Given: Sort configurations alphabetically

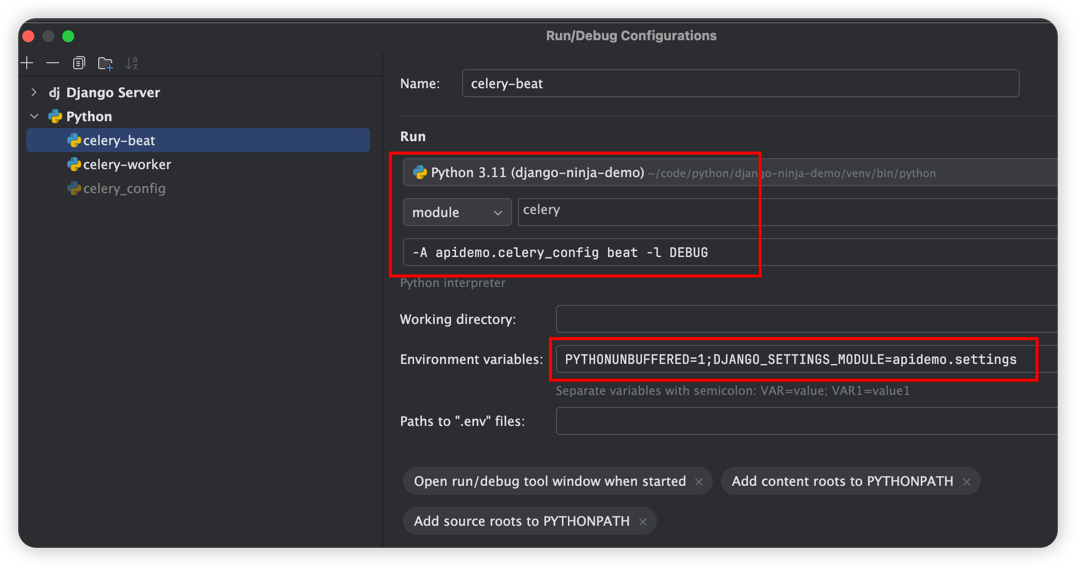Looking at the screenshot, I should click(x=132, y=63).
